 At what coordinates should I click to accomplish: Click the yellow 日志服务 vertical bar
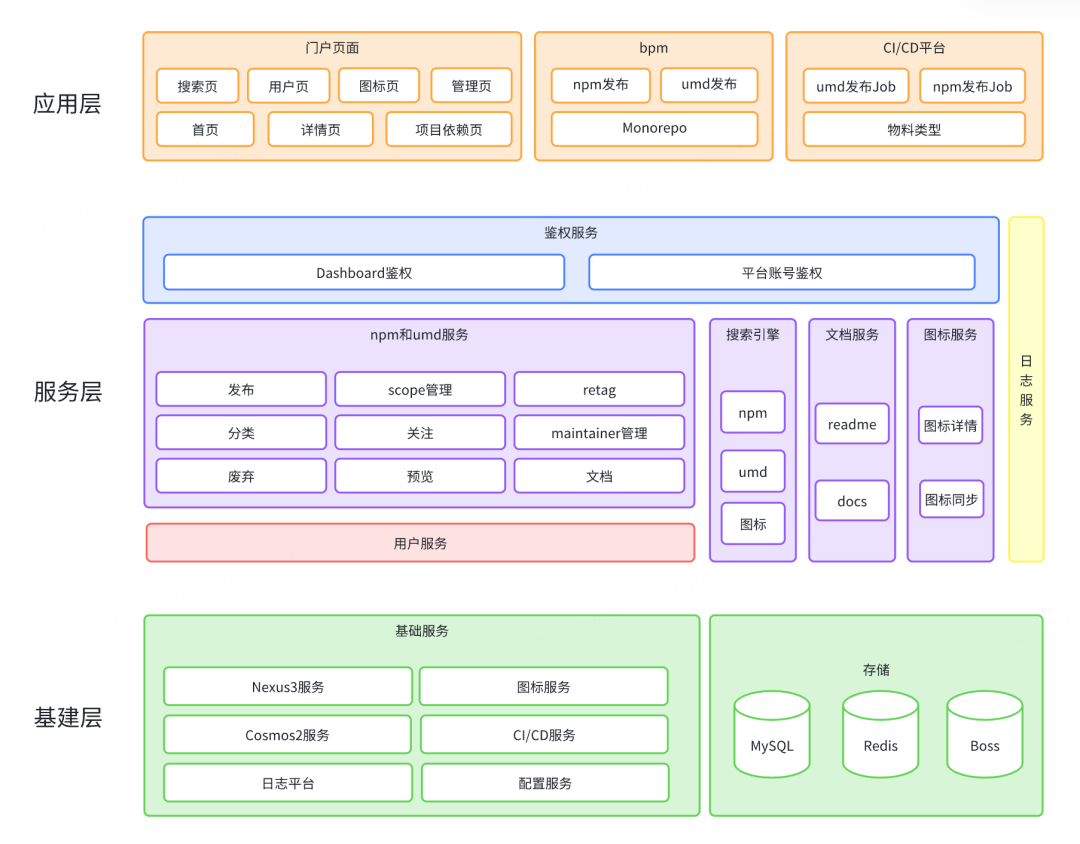click(1026, 389)
